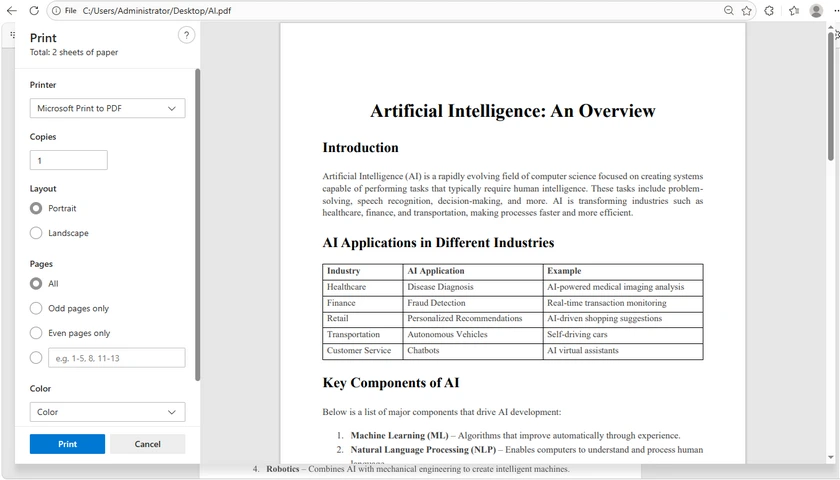Select Odd pages only option
This screenshot has height=480, width=840.
36,308
